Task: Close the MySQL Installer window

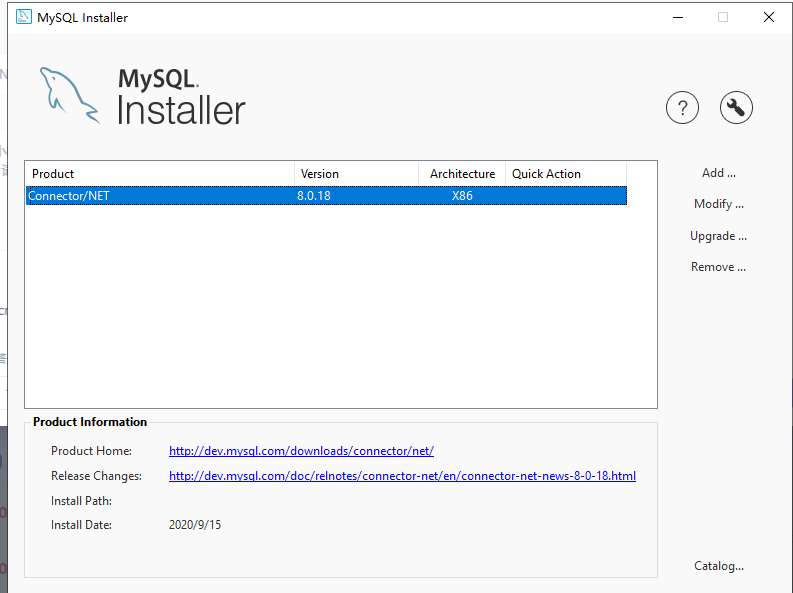Action: pos(769,17)
